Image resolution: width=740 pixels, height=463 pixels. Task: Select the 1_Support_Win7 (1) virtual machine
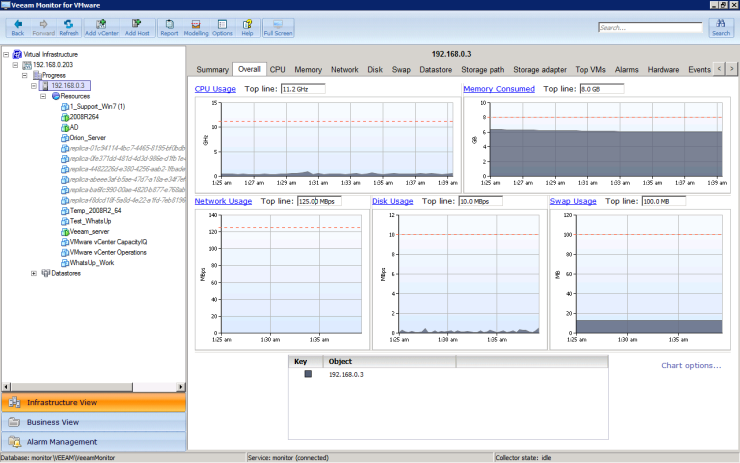tap(97, 106)
